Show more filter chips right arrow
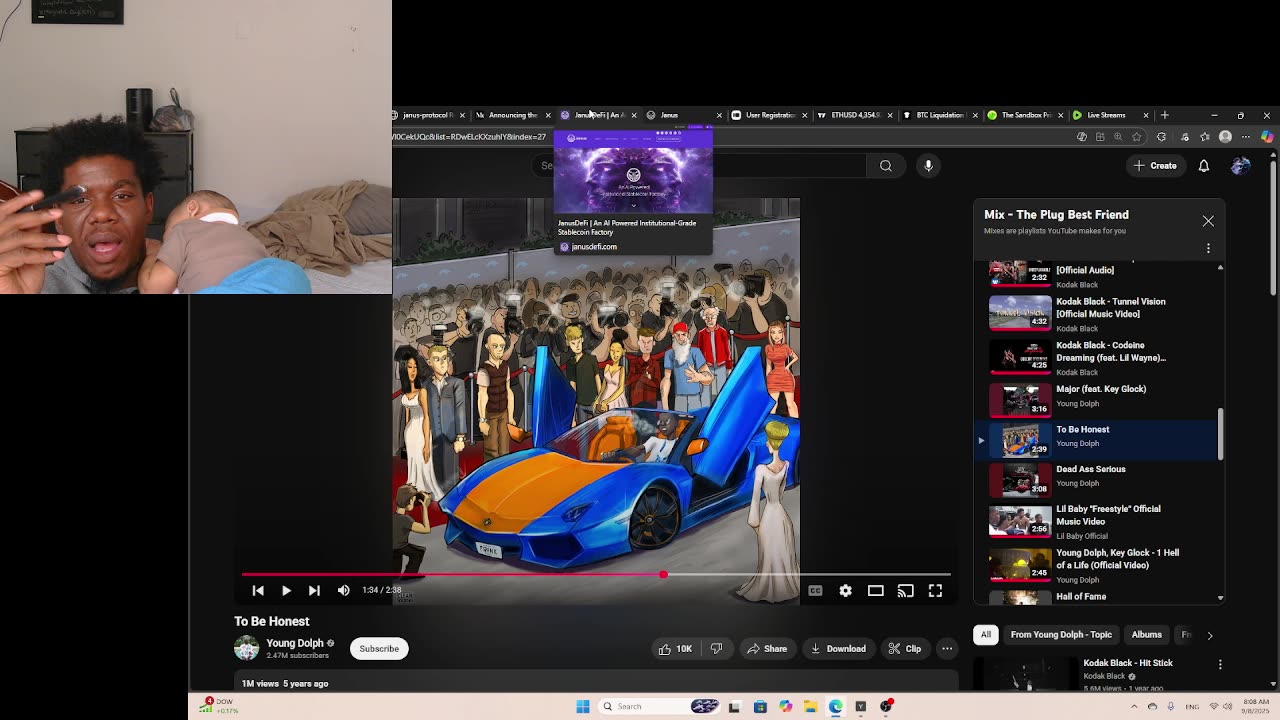 [1209, 635]
